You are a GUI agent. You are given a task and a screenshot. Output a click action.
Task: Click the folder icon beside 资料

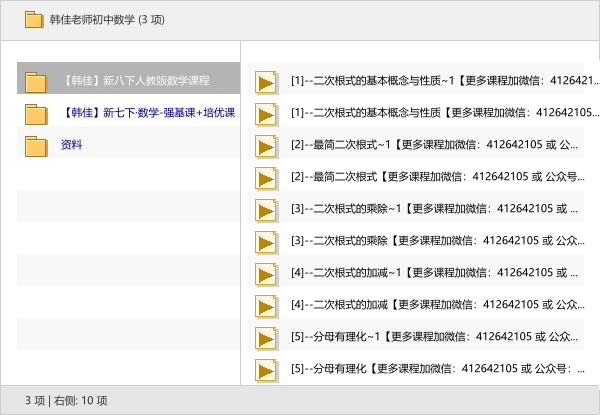click(37, 146)
